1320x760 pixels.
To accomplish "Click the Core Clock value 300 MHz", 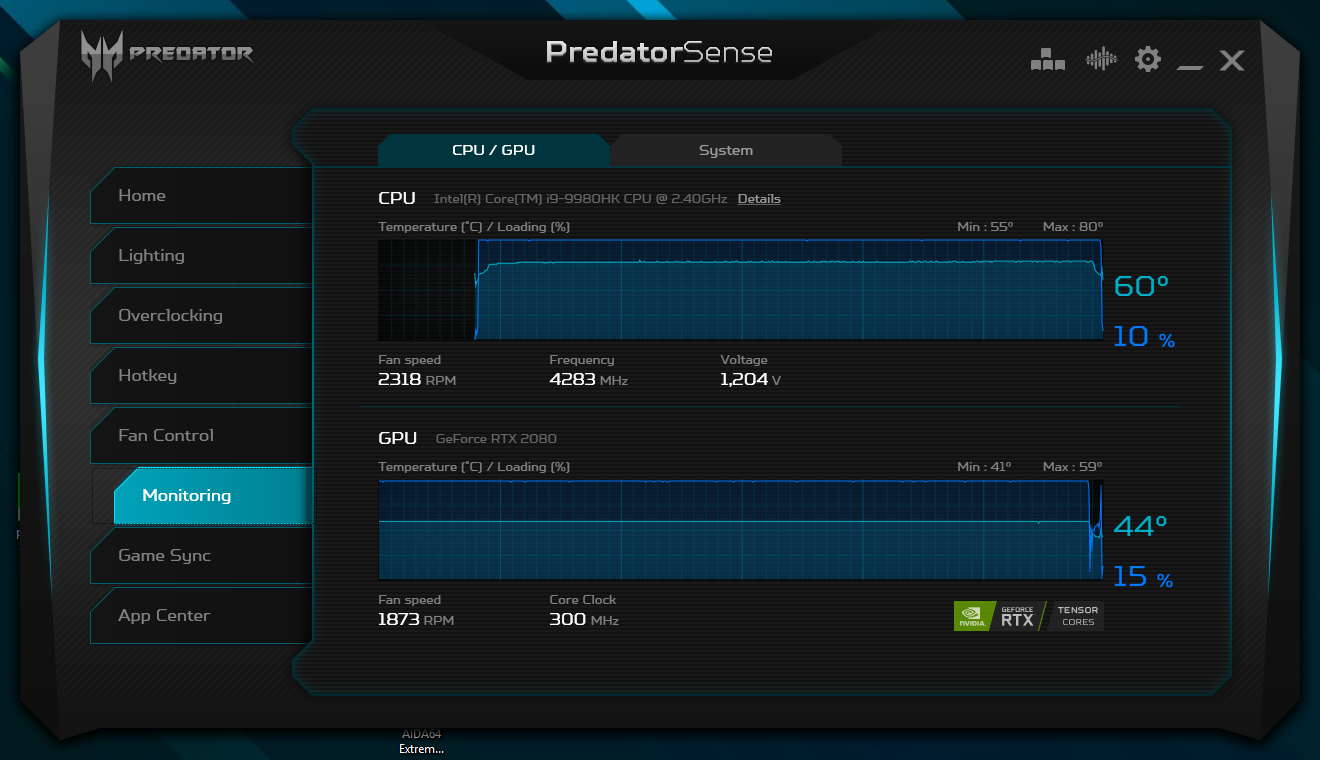I will click(x=584, y=620).
